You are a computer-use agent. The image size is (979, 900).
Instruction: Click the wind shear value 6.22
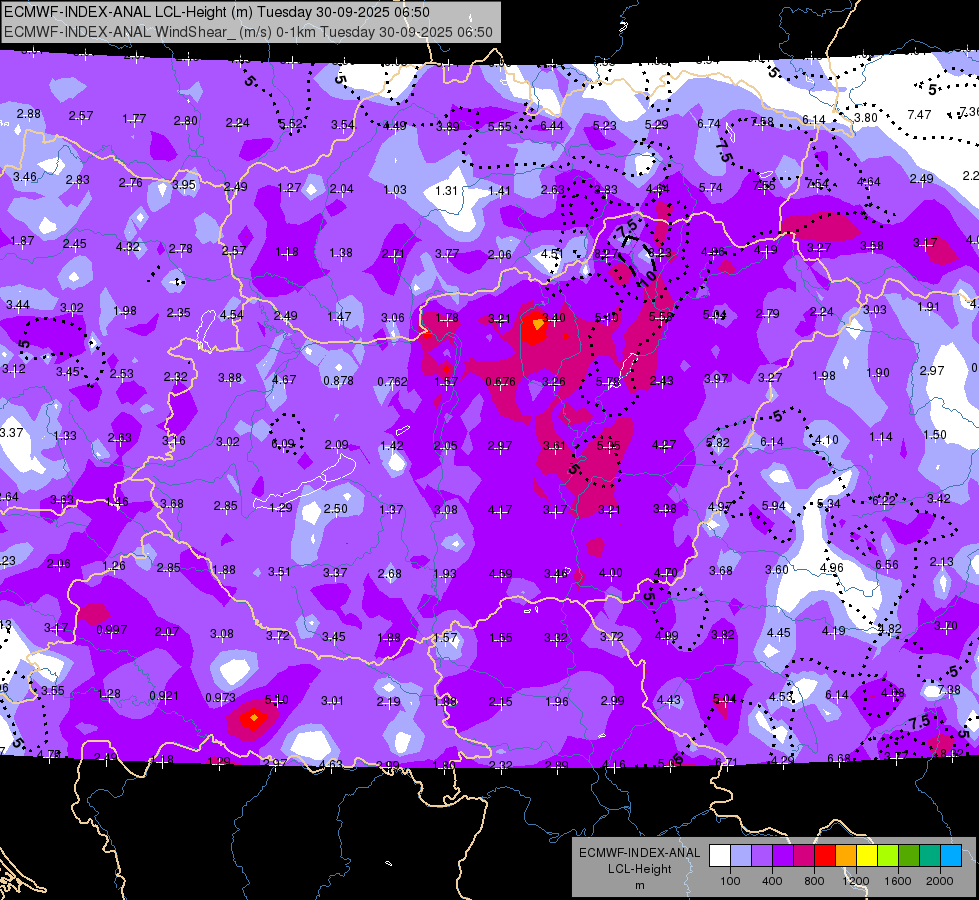point(883,500)
